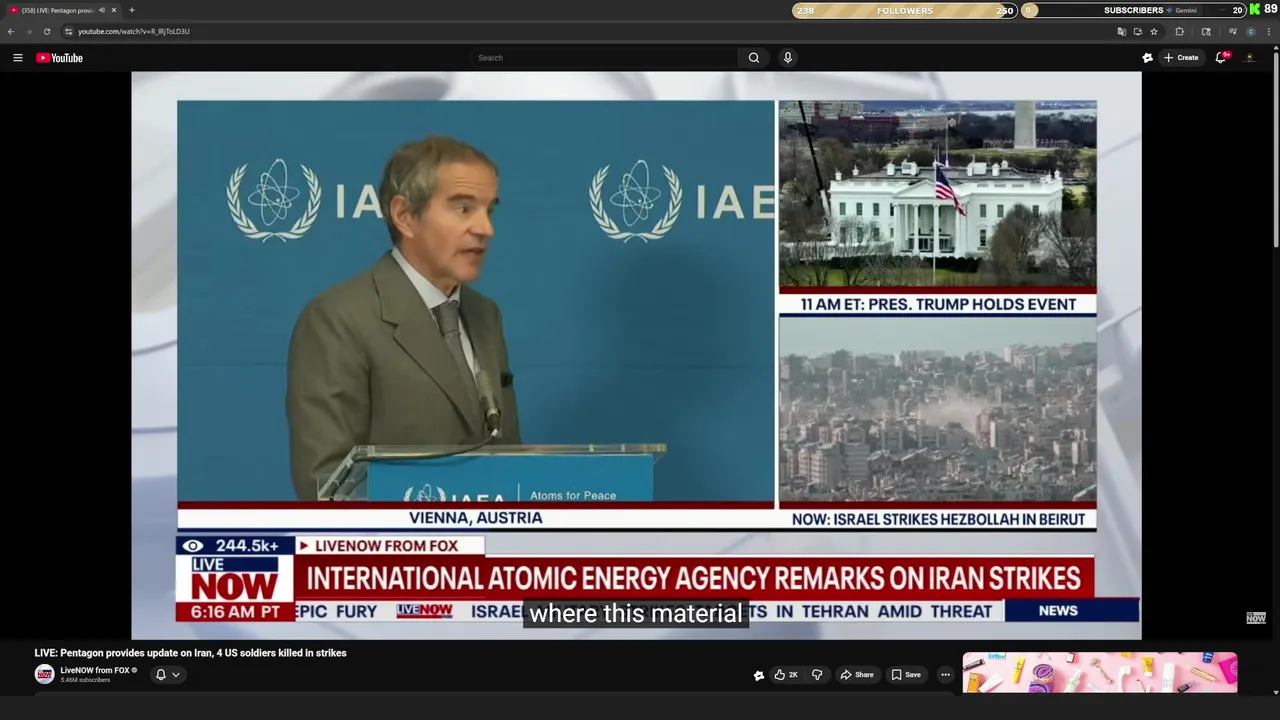Go forward in browser history
The height and width of the screenshot is (720, 1280).
[x=28, y=31]
